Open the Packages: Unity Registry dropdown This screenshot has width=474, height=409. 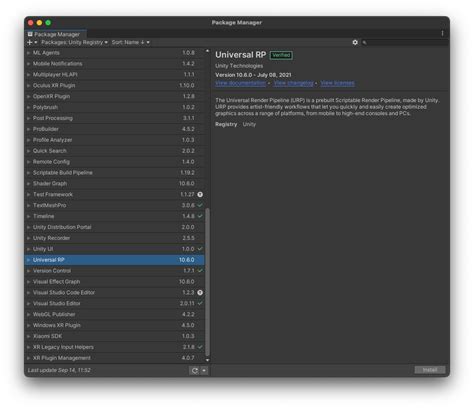click(74, 42)
